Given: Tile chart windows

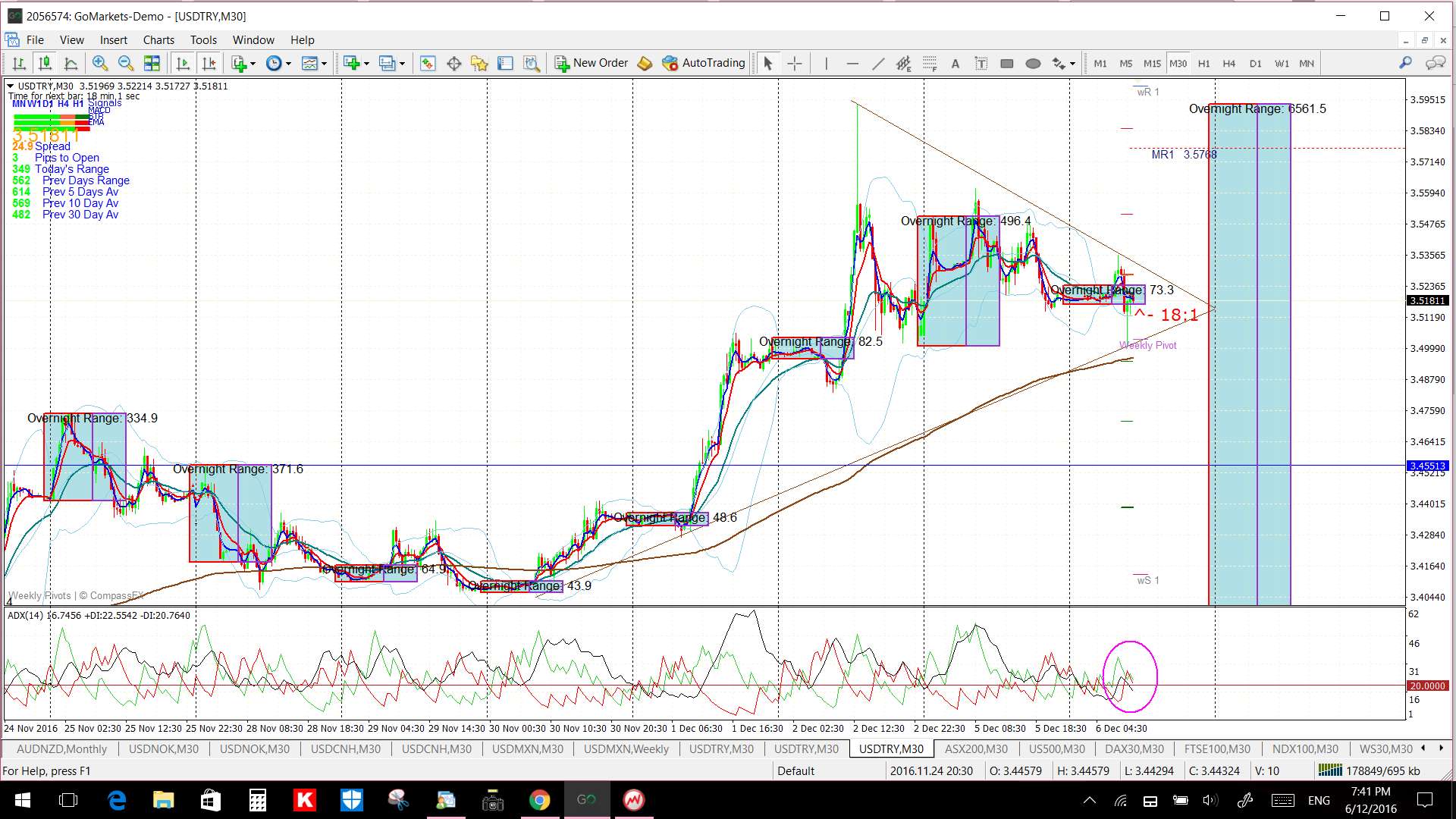Looking at the screenshot, I should coord(152,64).
